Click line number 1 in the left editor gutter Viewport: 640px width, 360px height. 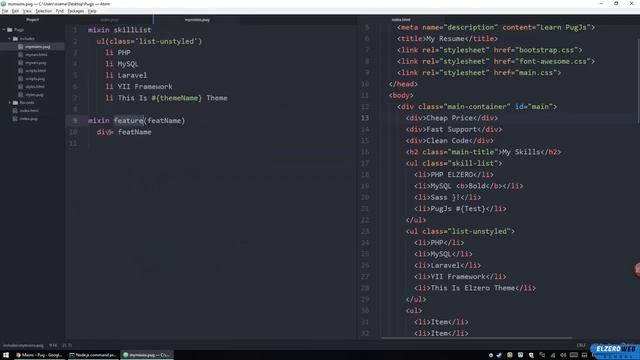click(75, 30)
